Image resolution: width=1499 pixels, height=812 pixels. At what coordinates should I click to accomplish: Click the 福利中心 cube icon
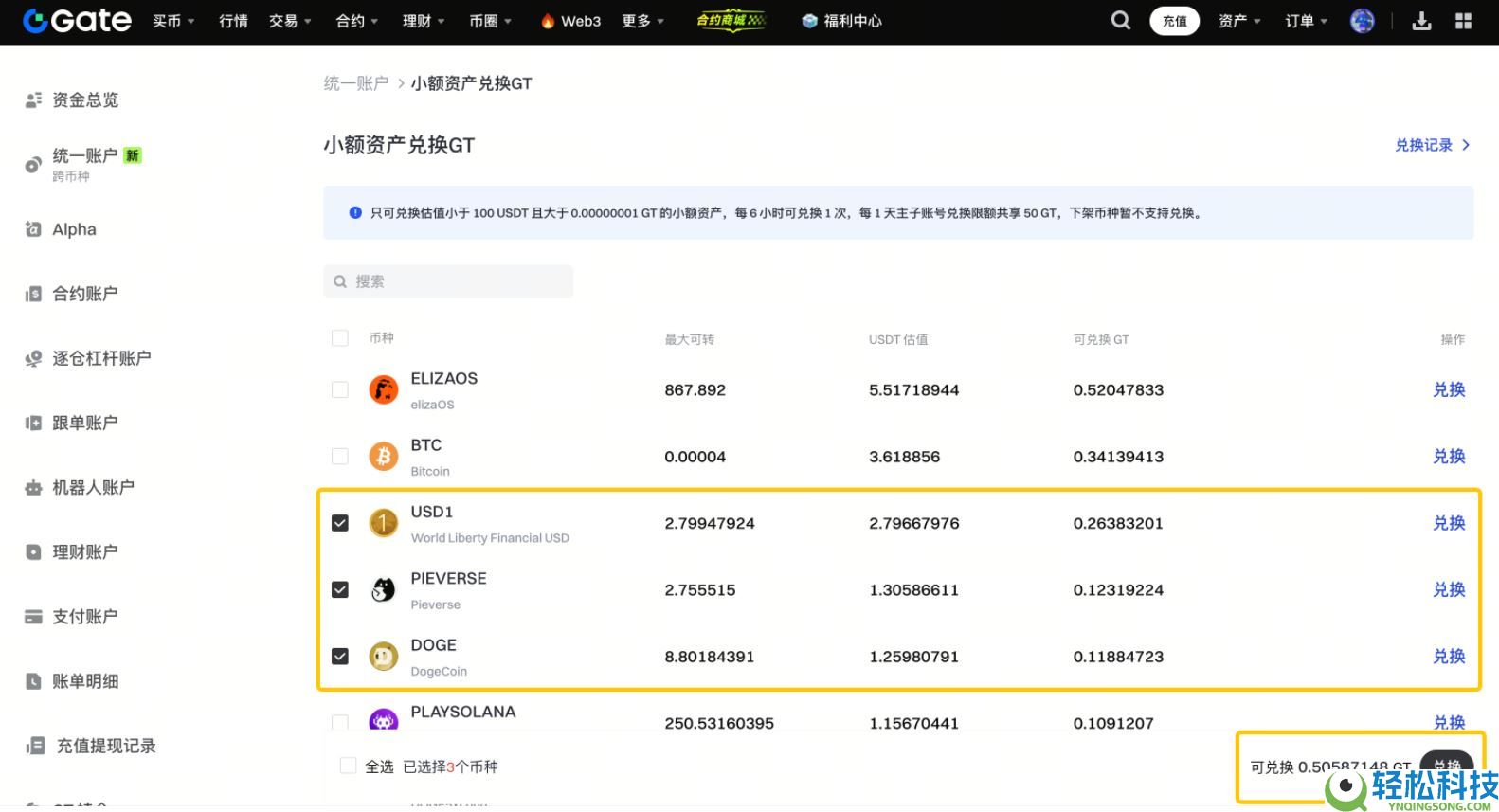(809, 21)
